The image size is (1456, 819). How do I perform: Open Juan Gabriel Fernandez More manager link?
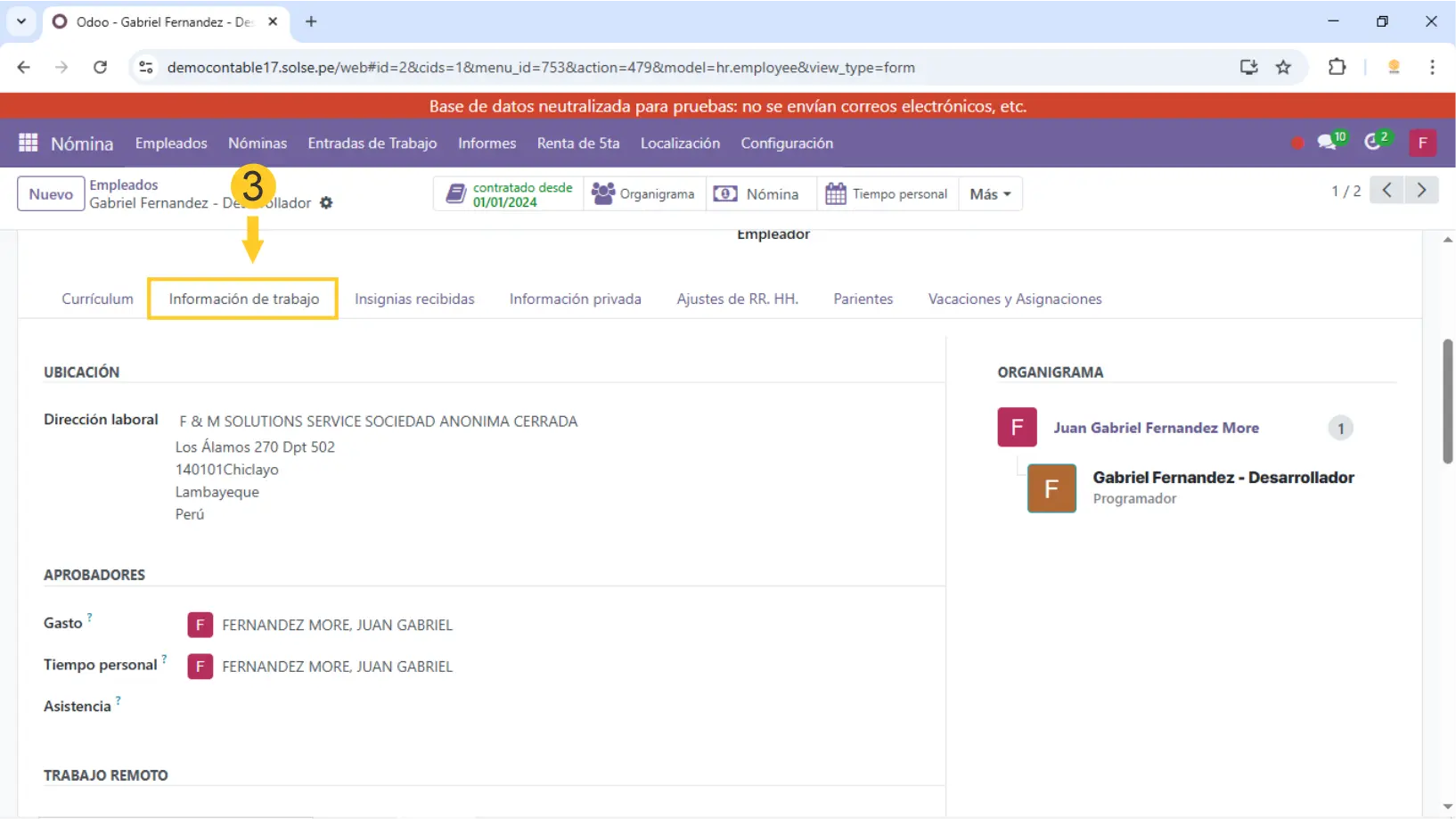click(x=1156, y=428)
